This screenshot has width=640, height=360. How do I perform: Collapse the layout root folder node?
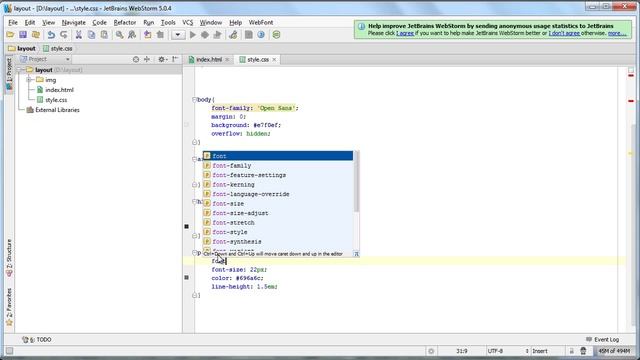pos(20,70)
